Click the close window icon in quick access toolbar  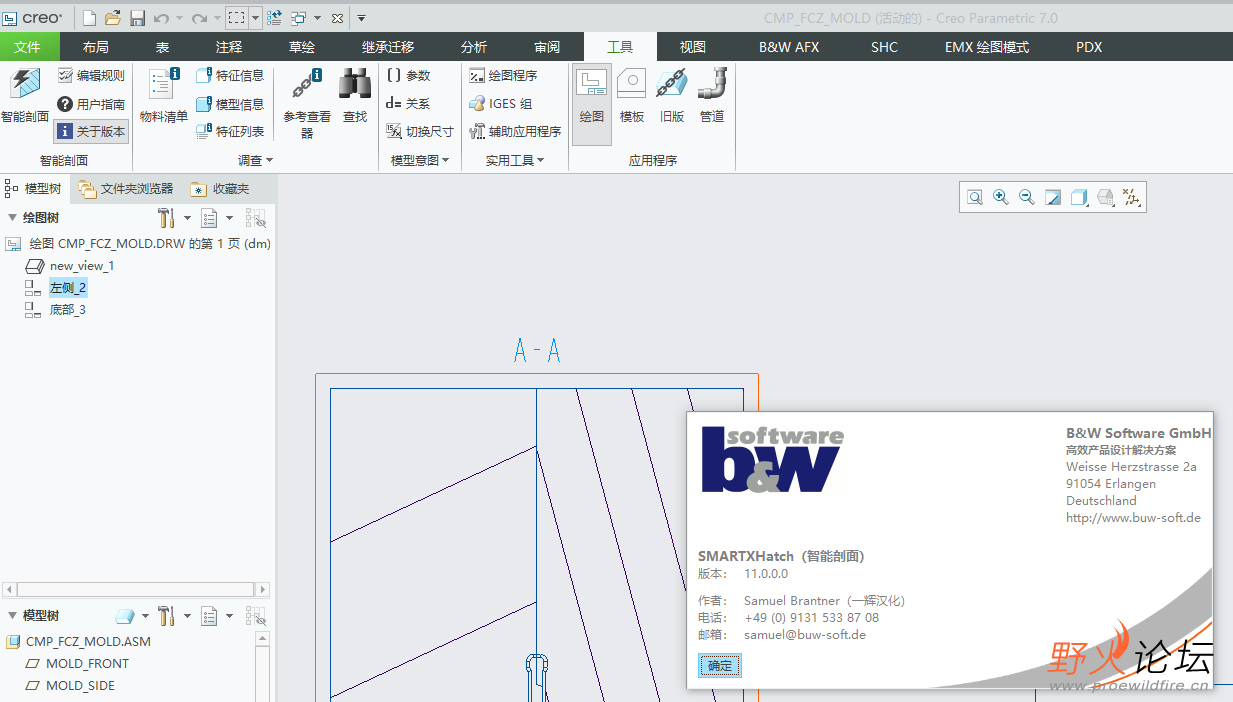(337, 18)
